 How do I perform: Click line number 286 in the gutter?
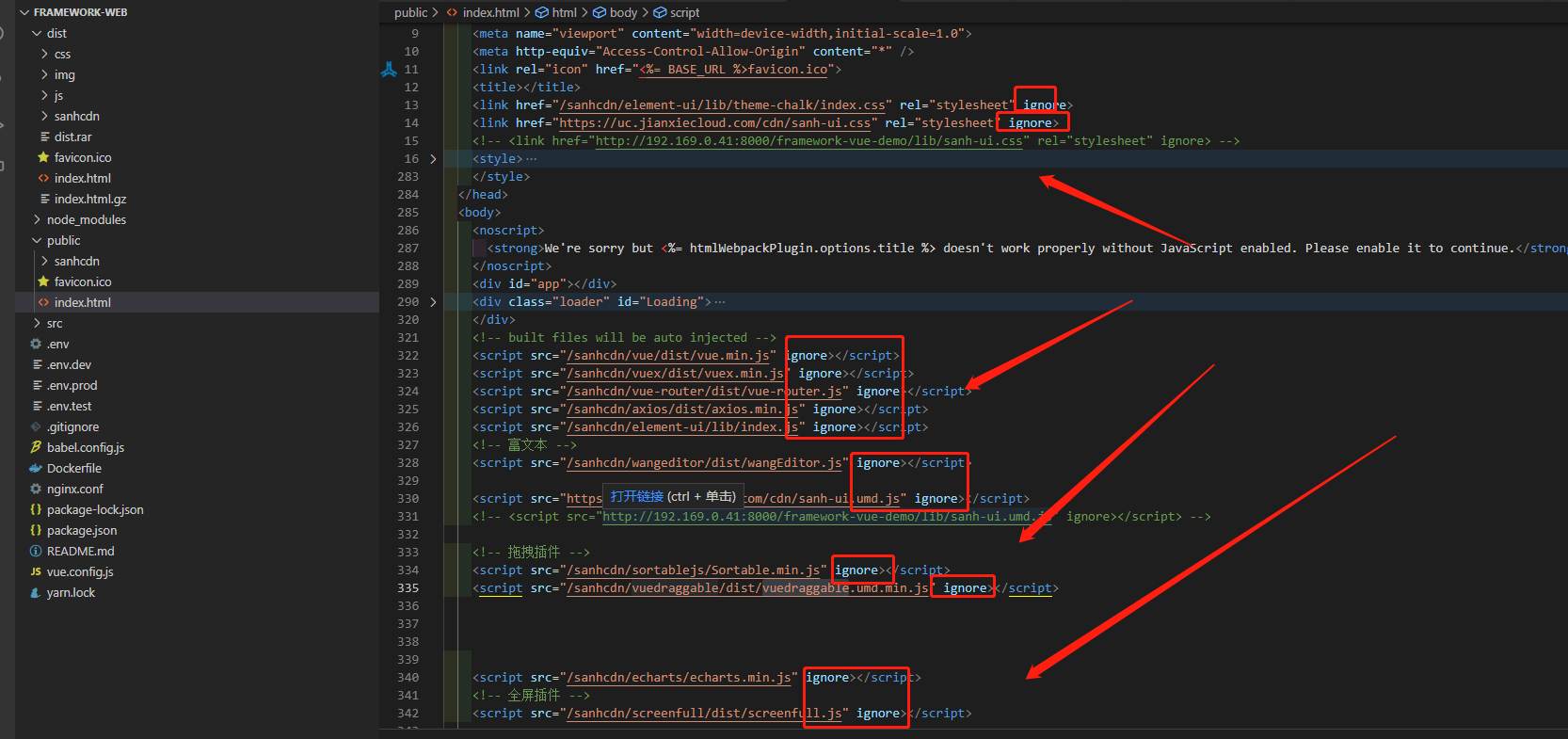[408, 231]
